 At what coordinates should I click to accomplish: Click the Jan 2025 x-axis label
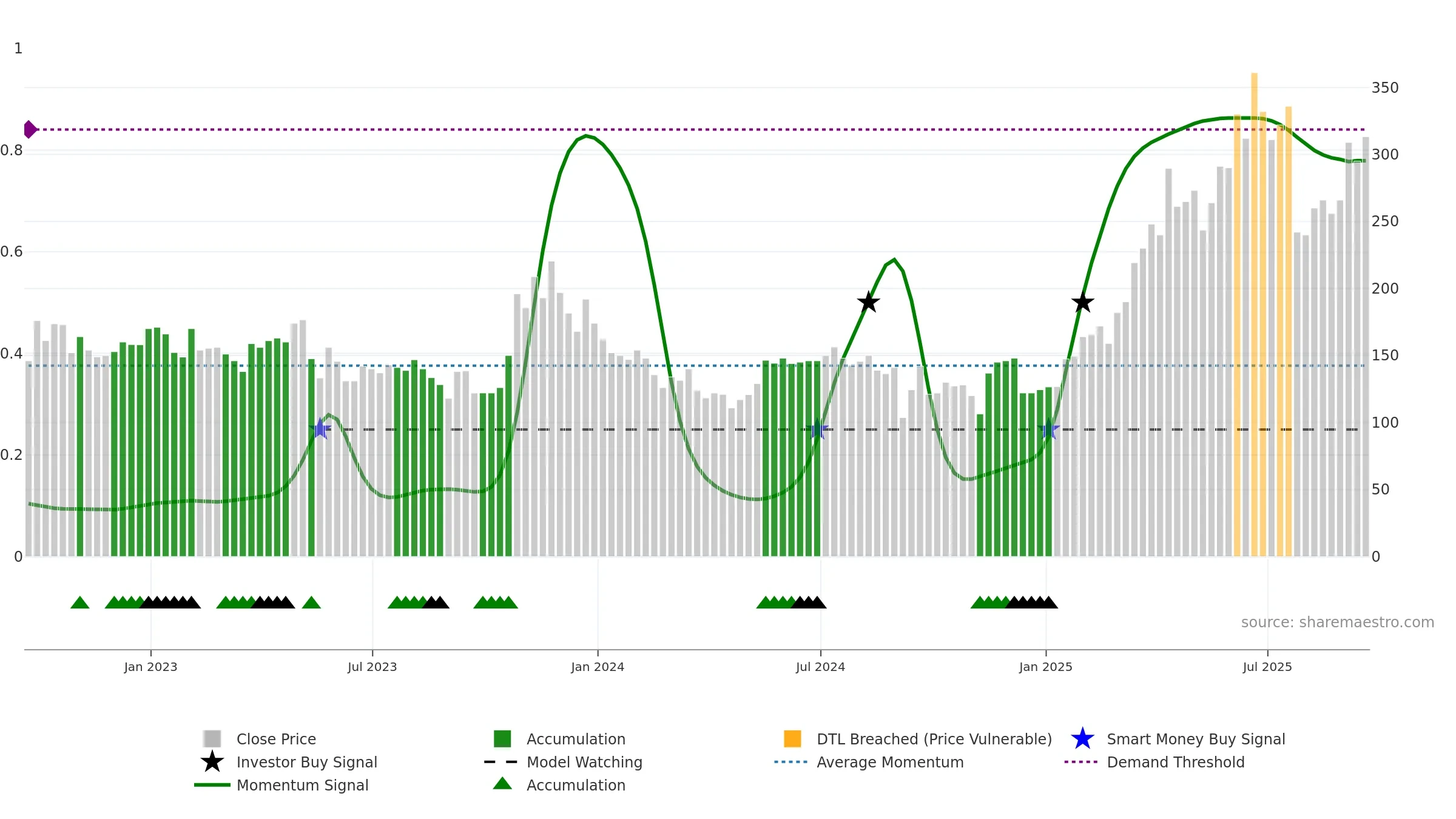click(x=1046, y=667)
